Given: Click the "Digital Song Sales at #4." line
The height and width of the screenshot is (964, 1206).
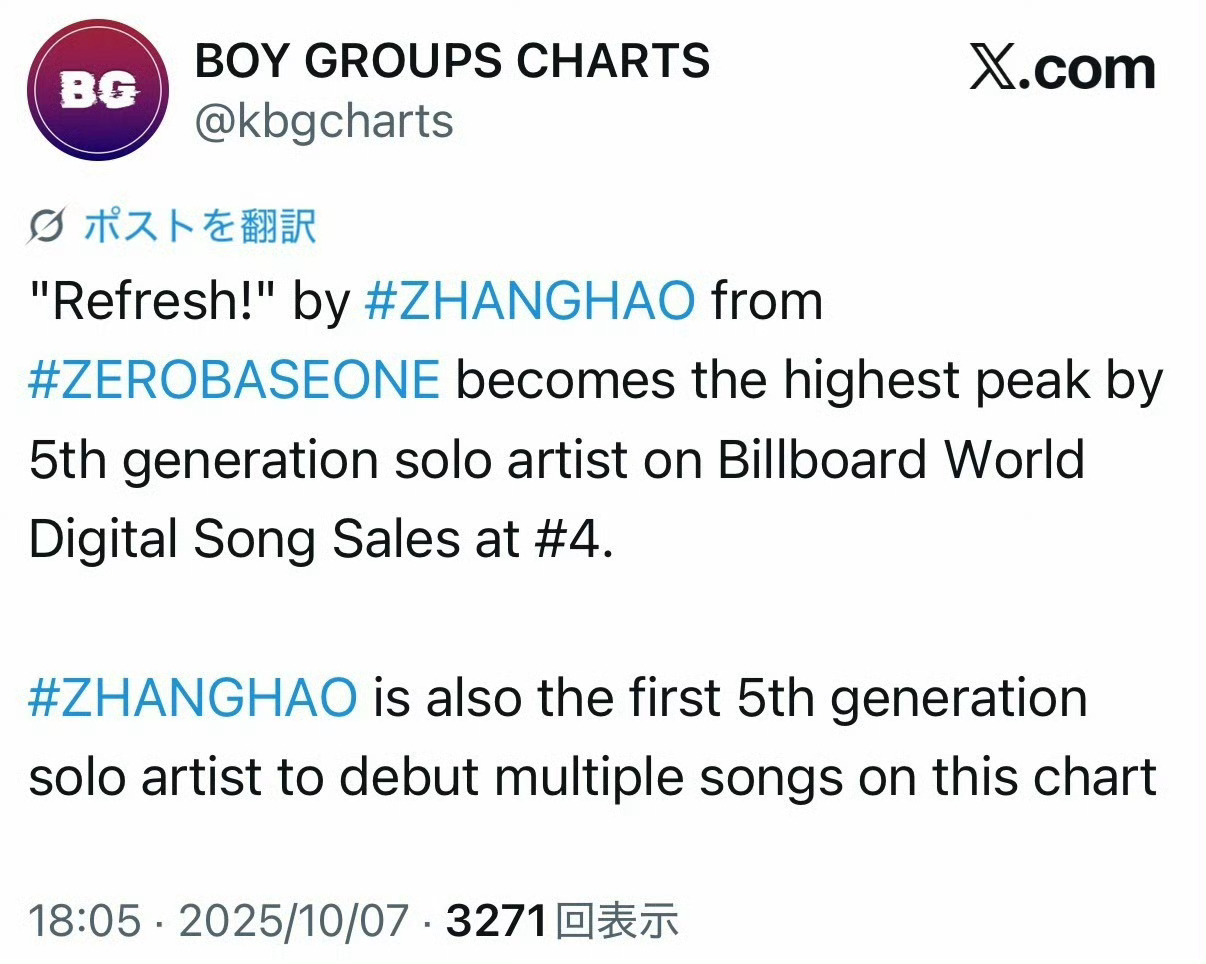Looking at the screenshot, I should coord(320,540).
